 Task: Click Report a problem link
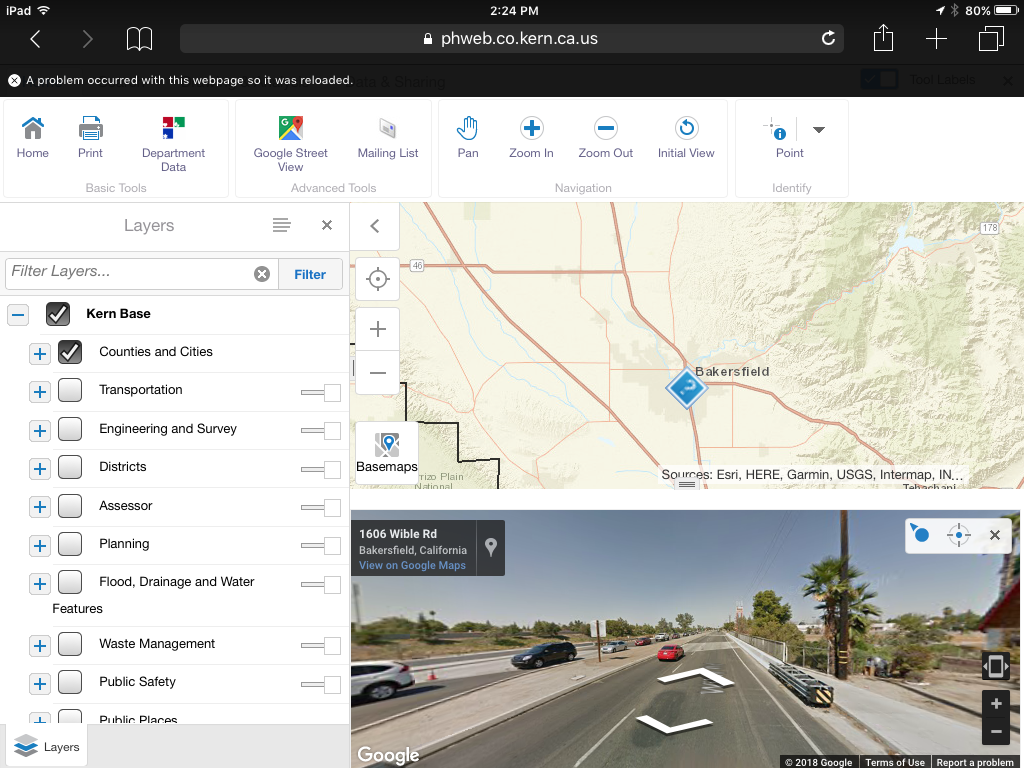975,762
